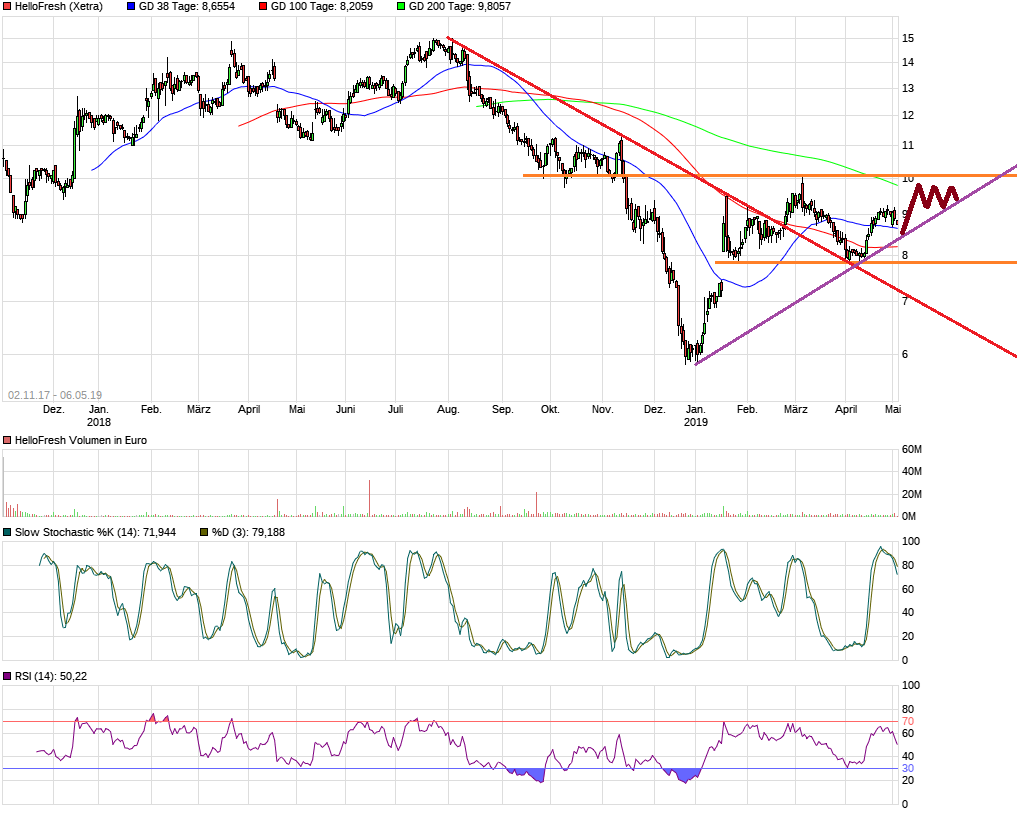Click the Aug. month label on time axis

click(x=448, y=409)
